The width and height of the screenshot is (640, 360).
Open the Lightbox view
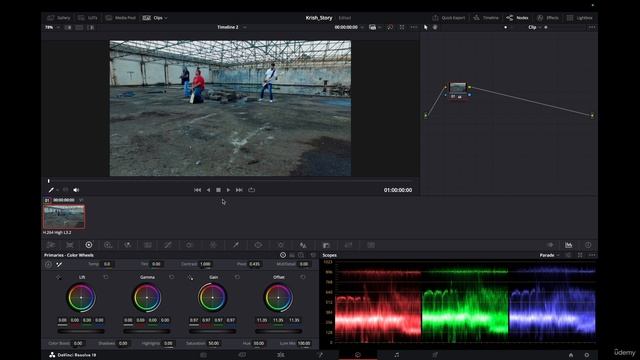pos(580,18)
